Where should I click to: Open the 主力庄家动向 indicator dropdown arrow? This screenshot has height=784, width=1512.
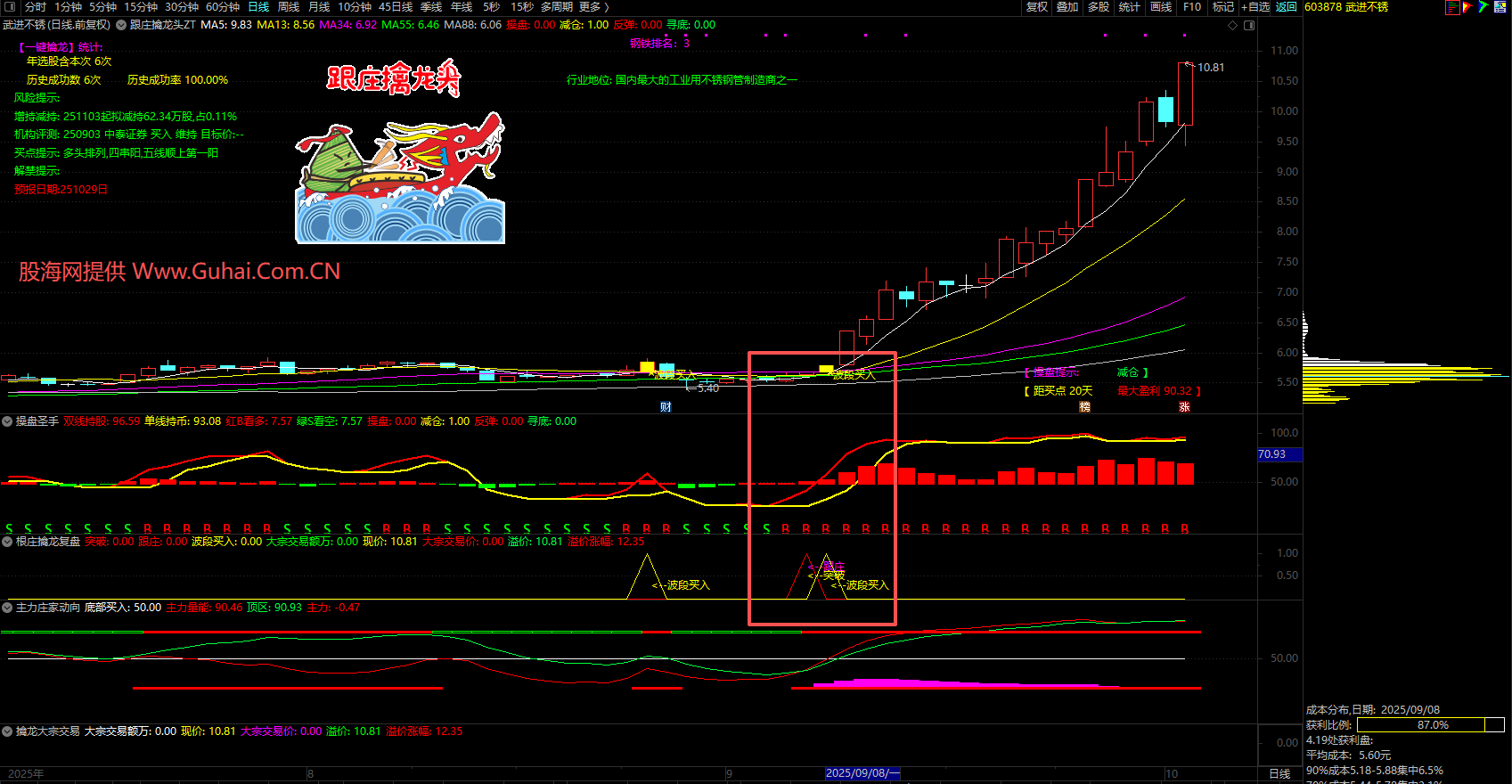pyautogui.click(x=7, y=608)
